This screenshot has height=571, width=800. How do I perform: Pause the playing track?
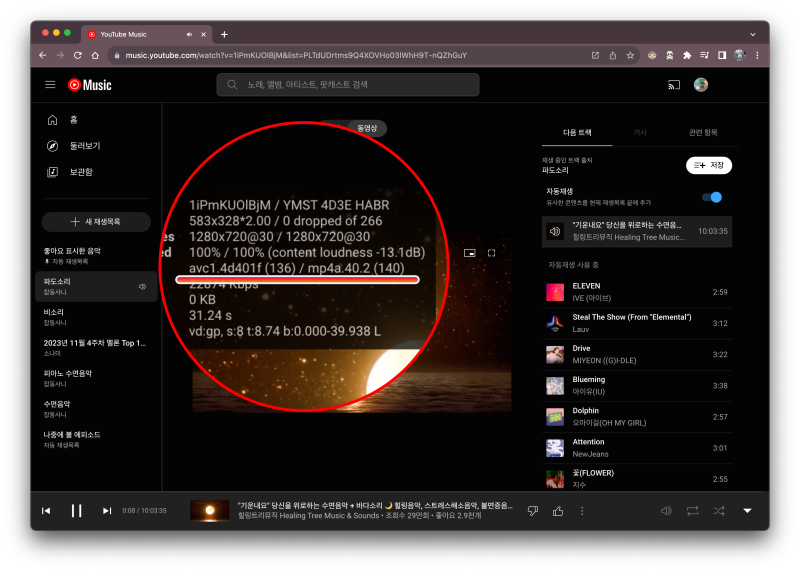click(77, 511)
